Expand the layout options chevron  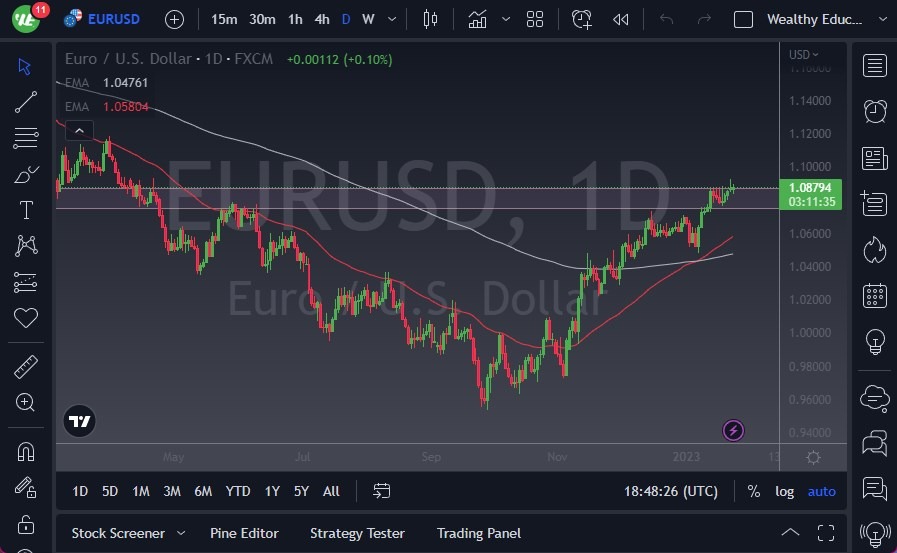pos(882,19)
